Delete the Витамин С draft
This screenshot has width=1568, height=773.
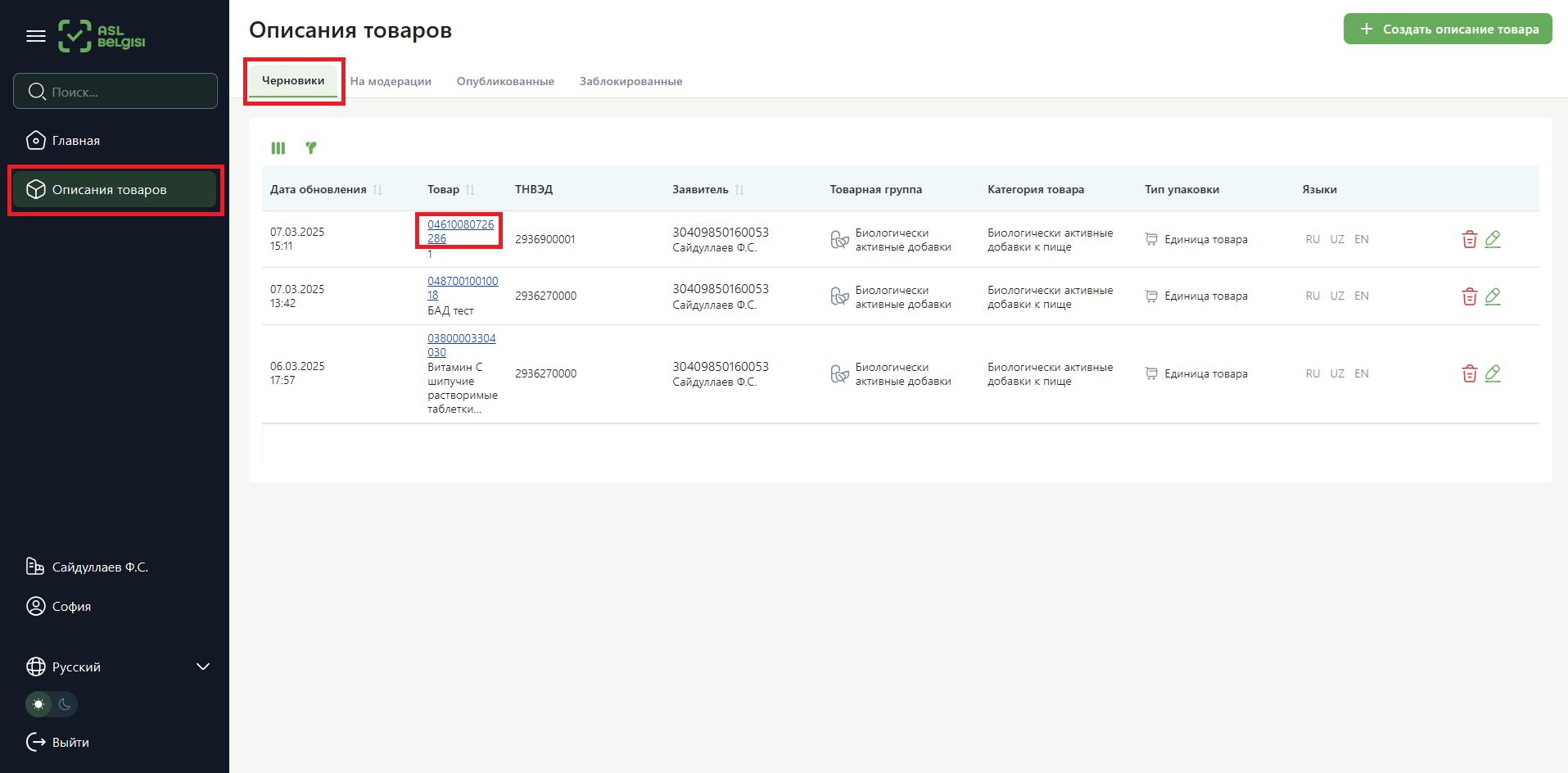click(1470, 373)
